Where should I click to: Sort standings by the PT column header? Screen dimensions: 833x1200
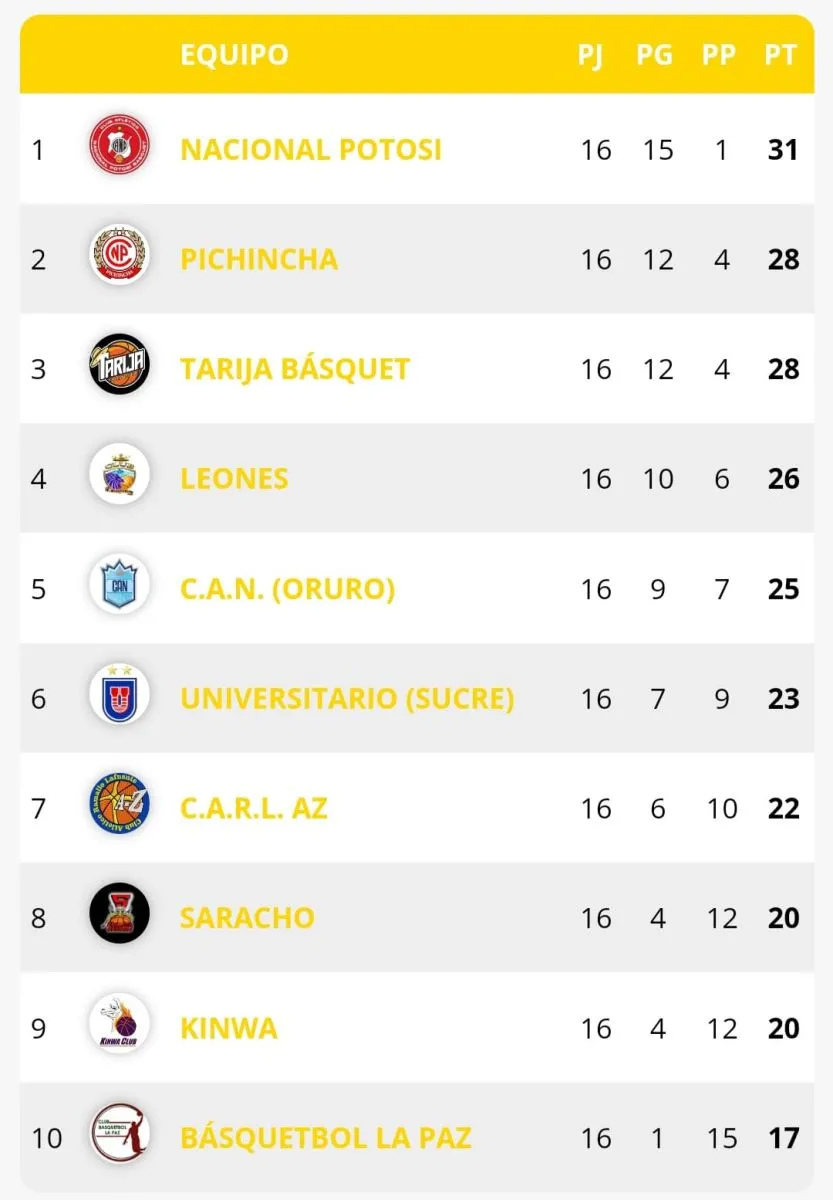781,55
